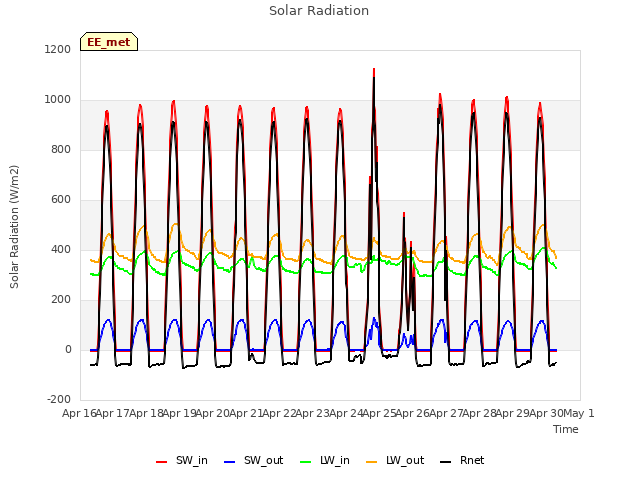Viewport: 640px width, 480px height.
Task: Click the 0 y-axis tick label
Action: (68, 349)
